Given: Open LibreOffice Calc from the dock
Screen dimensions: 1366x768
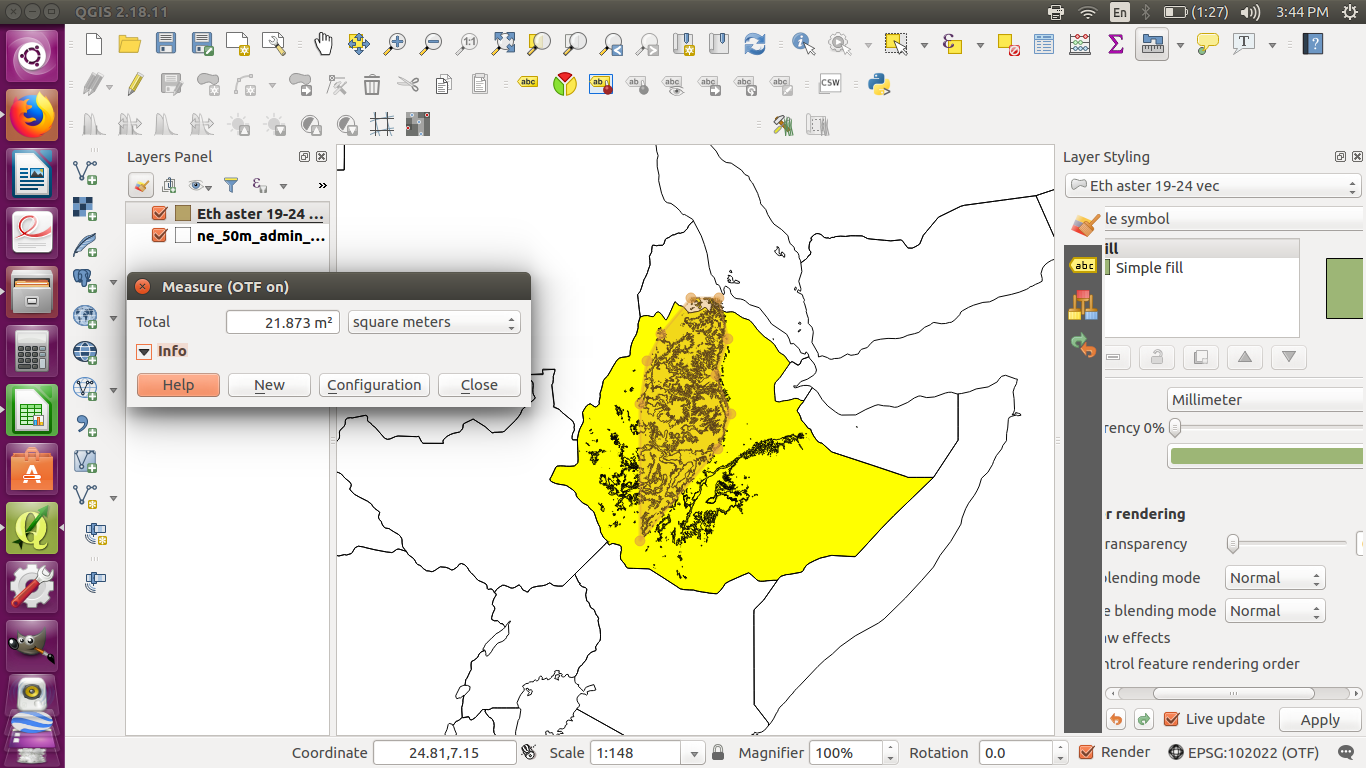Looking at the screenshot, I should [32, 411].
